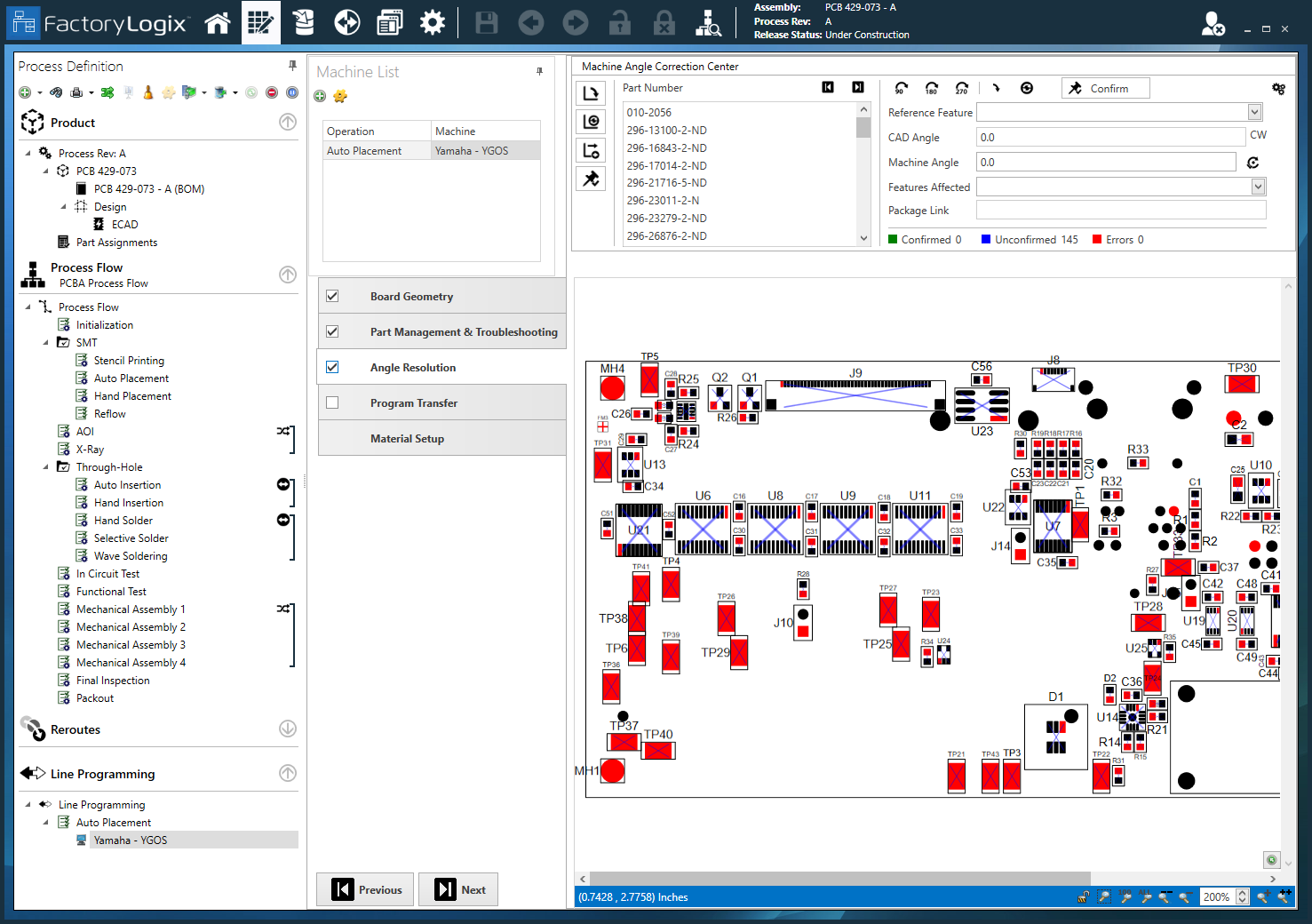Click the Confirm button
The width and height of the screenshot is (1312, 924).
pos(1105,88)
